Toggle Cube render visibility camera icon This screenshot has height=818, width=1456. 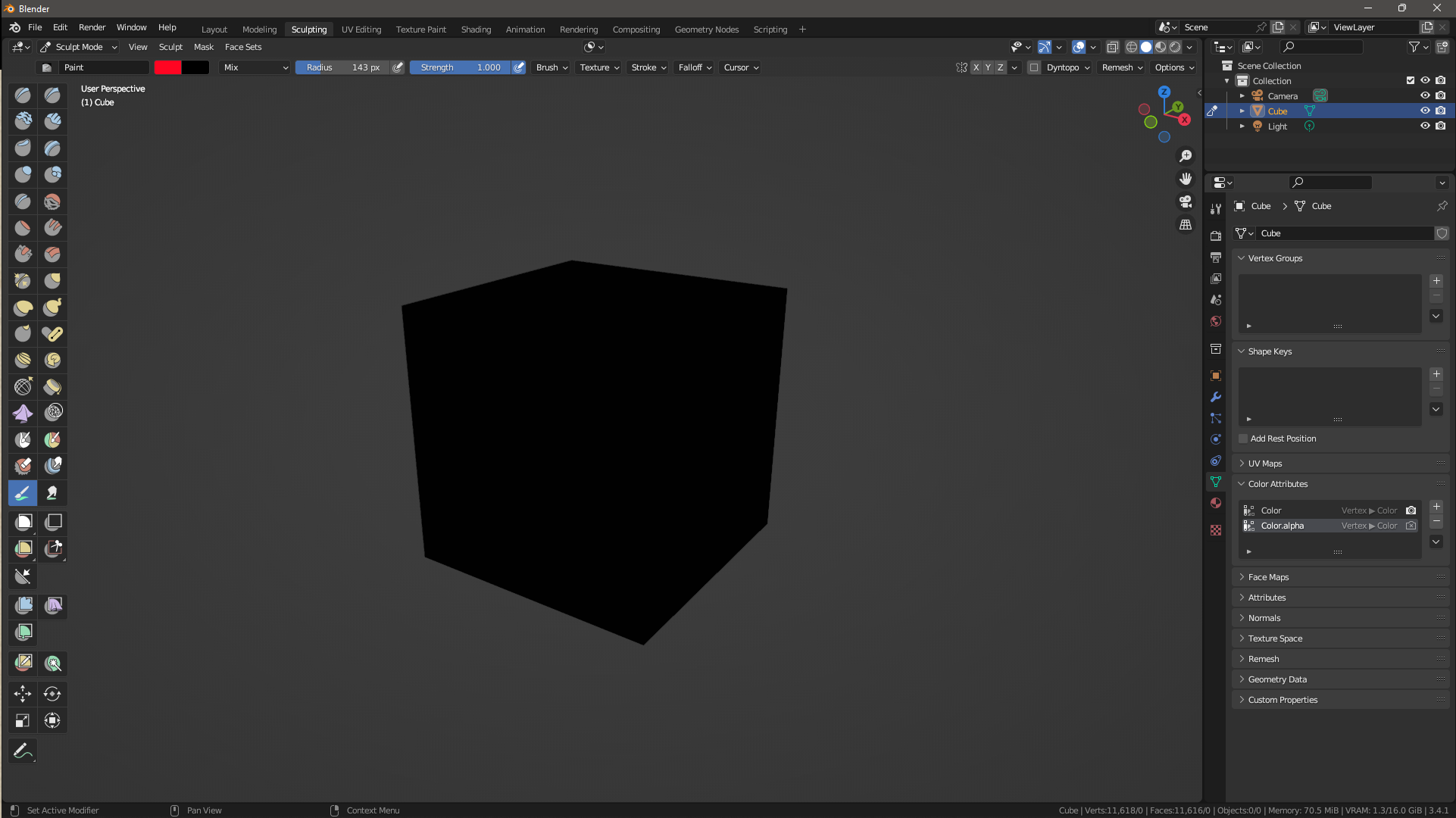point(1440,111)
